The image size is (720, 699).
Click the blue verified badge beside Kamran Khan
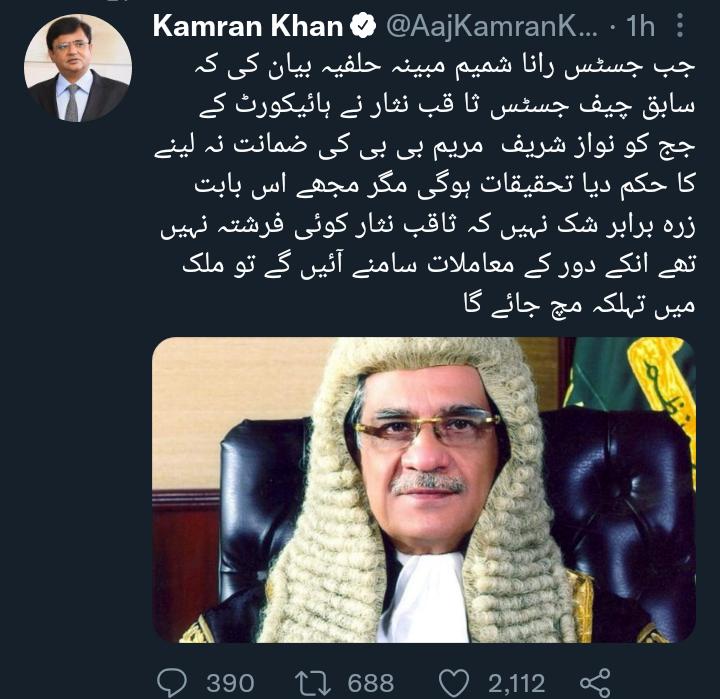[363, 26]
